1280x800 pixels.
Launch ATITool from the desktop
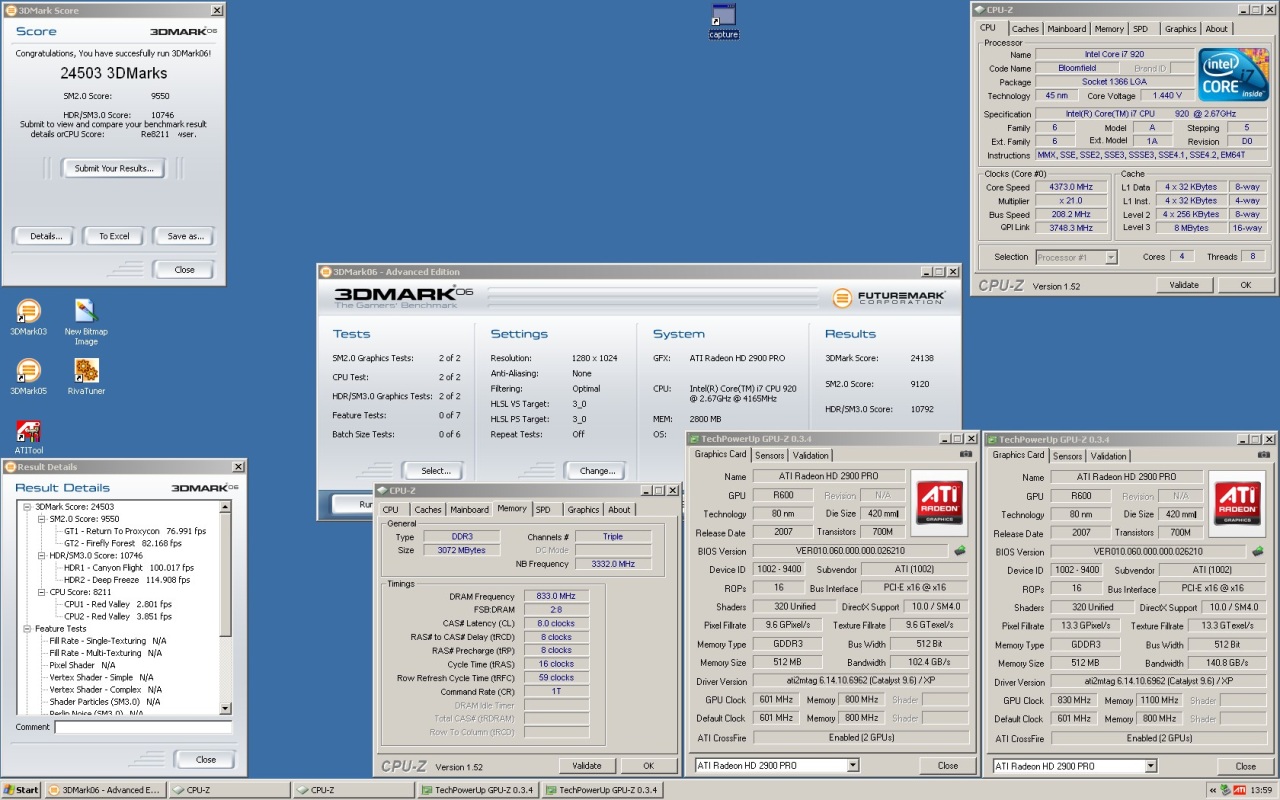pyautogui.click(x=29, y=437)
